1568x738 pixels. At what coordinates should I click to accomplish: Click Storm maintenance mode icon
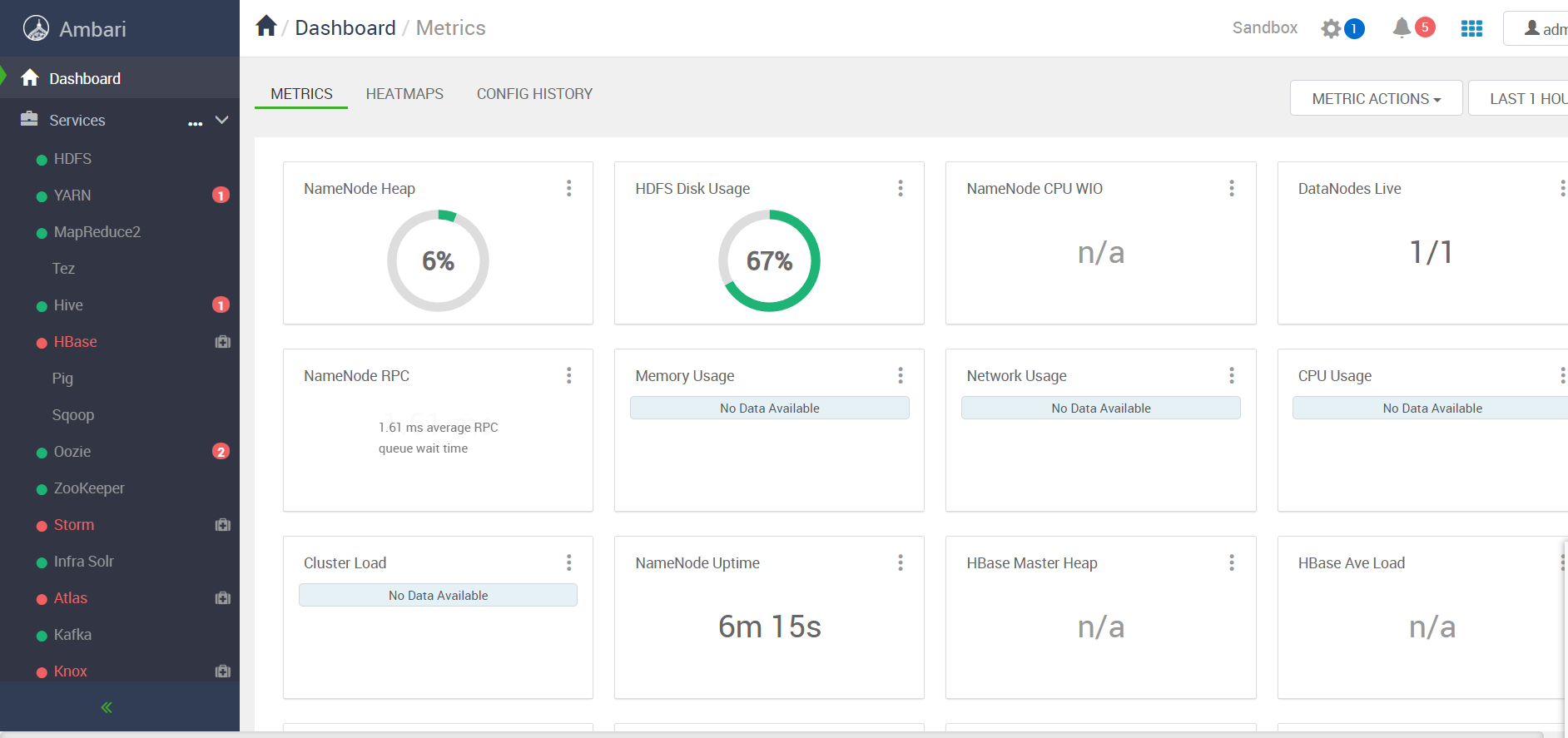click(222, 525)
